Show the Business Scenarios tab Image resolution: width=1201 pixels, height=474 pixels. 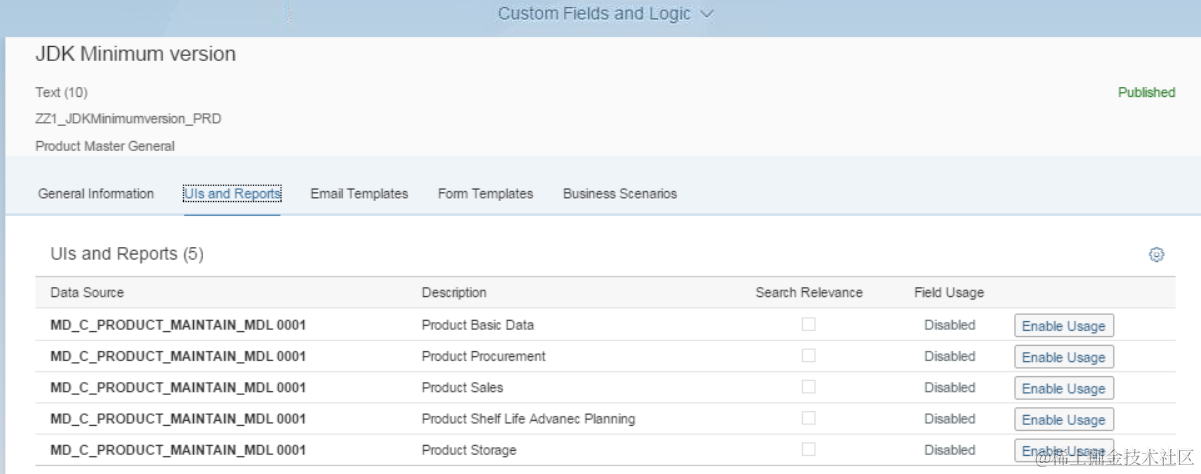(620, 194)
